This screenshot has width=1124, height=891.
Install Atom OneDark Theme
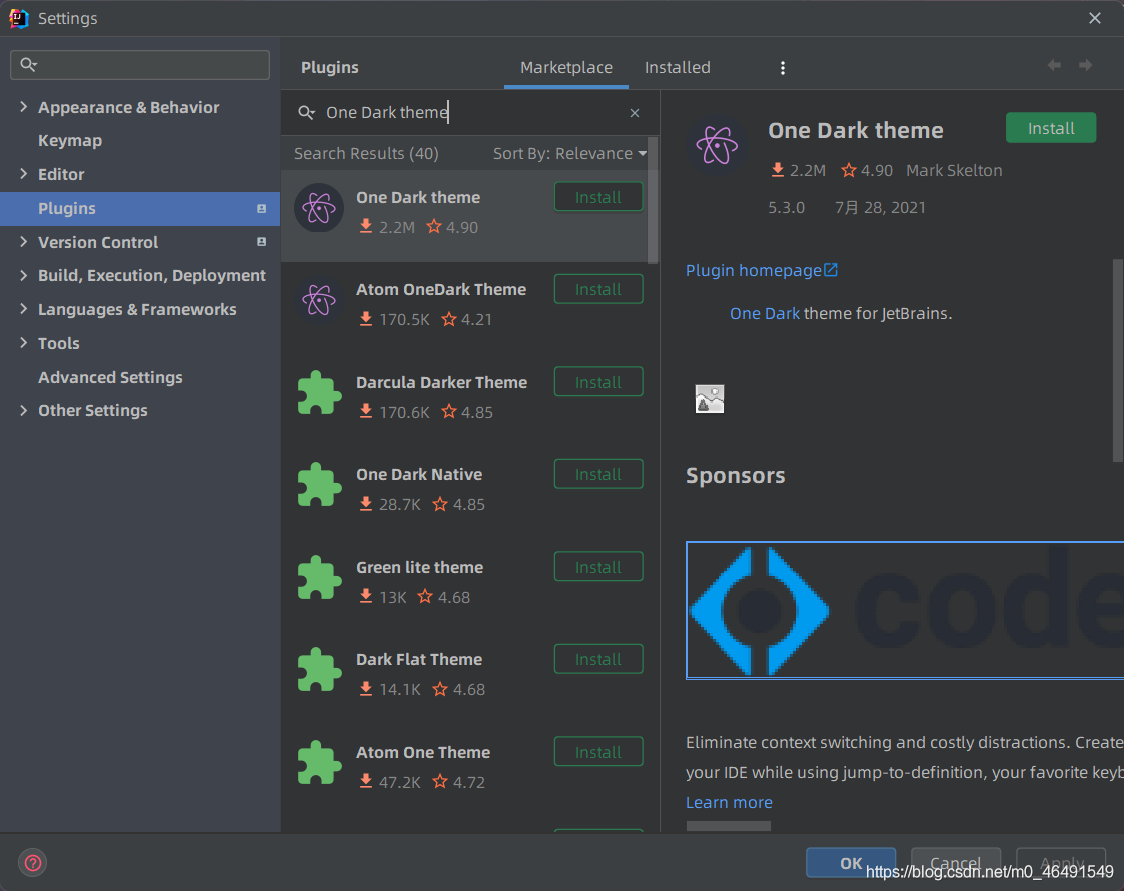point(599,290)
